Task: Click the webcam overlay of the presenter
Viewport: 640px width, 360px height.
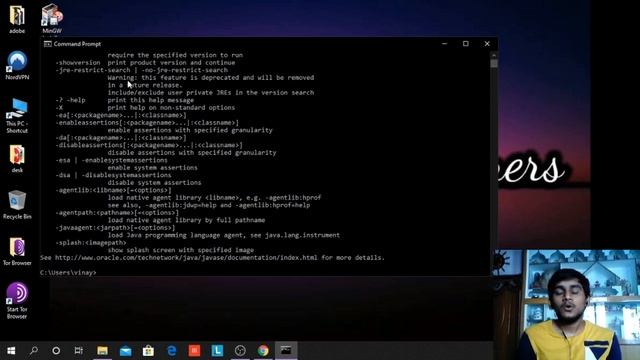Action: (567, 304)
